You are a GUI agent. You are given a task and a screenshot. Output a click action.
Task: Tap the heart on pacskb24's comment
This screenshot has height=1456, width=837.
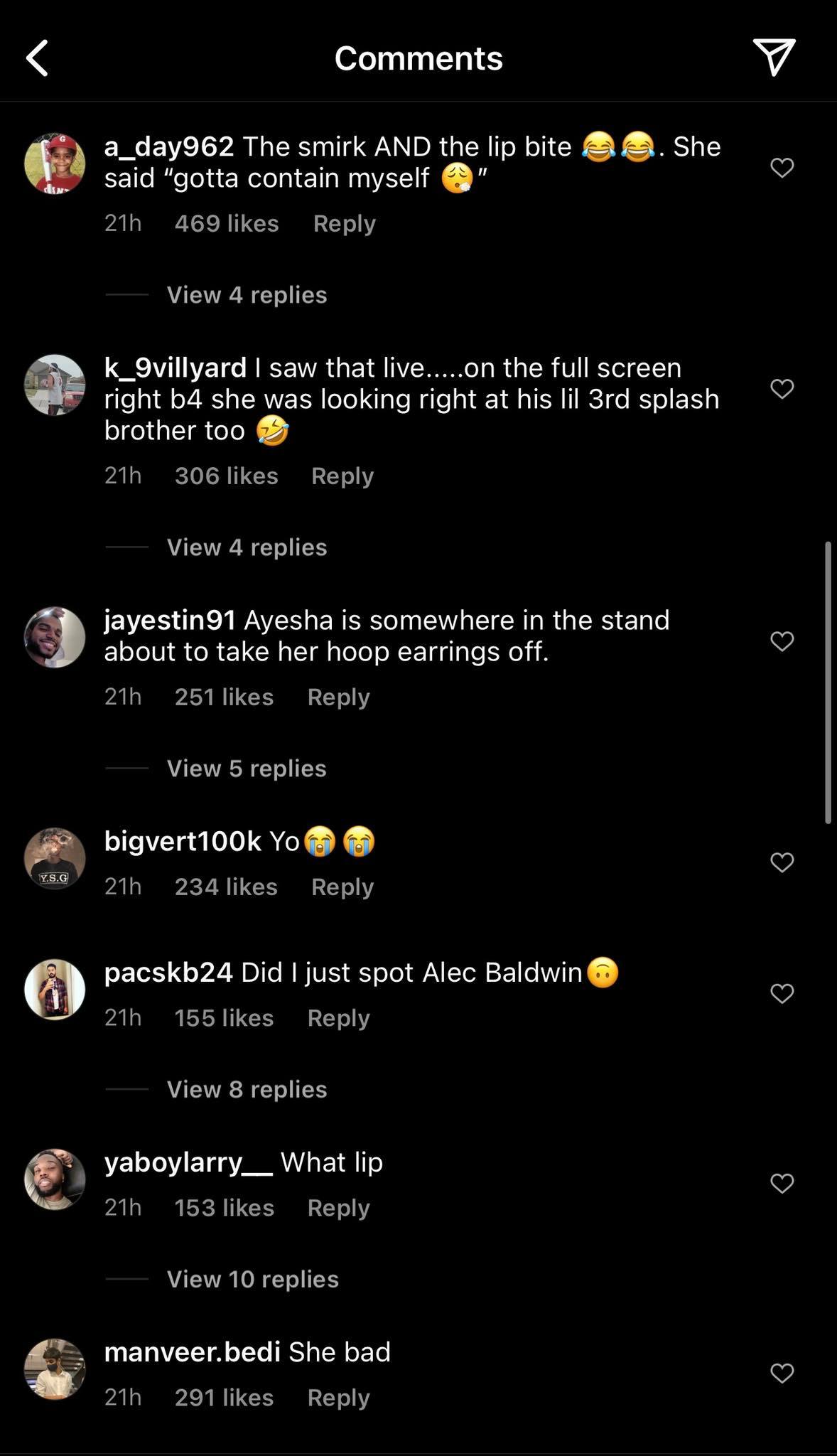point(782,993)
